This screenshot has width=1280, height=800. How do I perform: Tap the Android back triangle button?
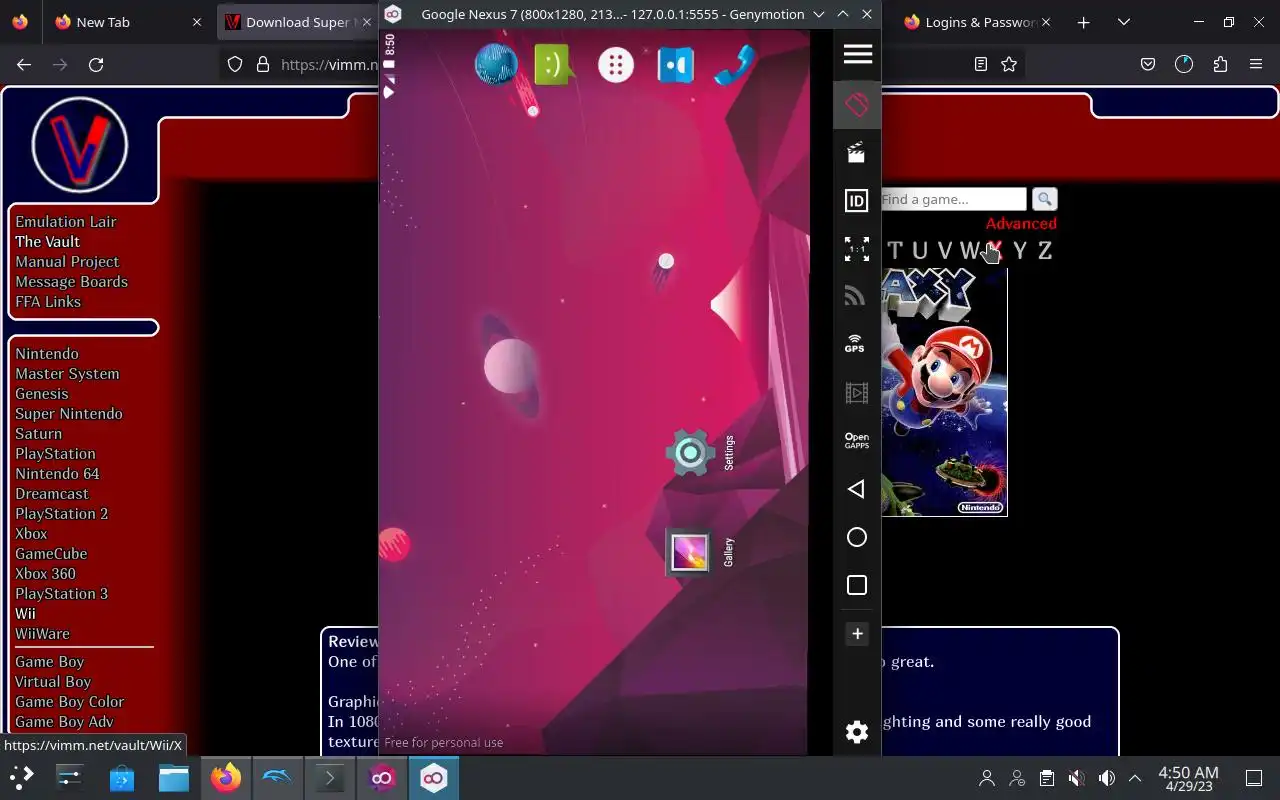(856, 489)
